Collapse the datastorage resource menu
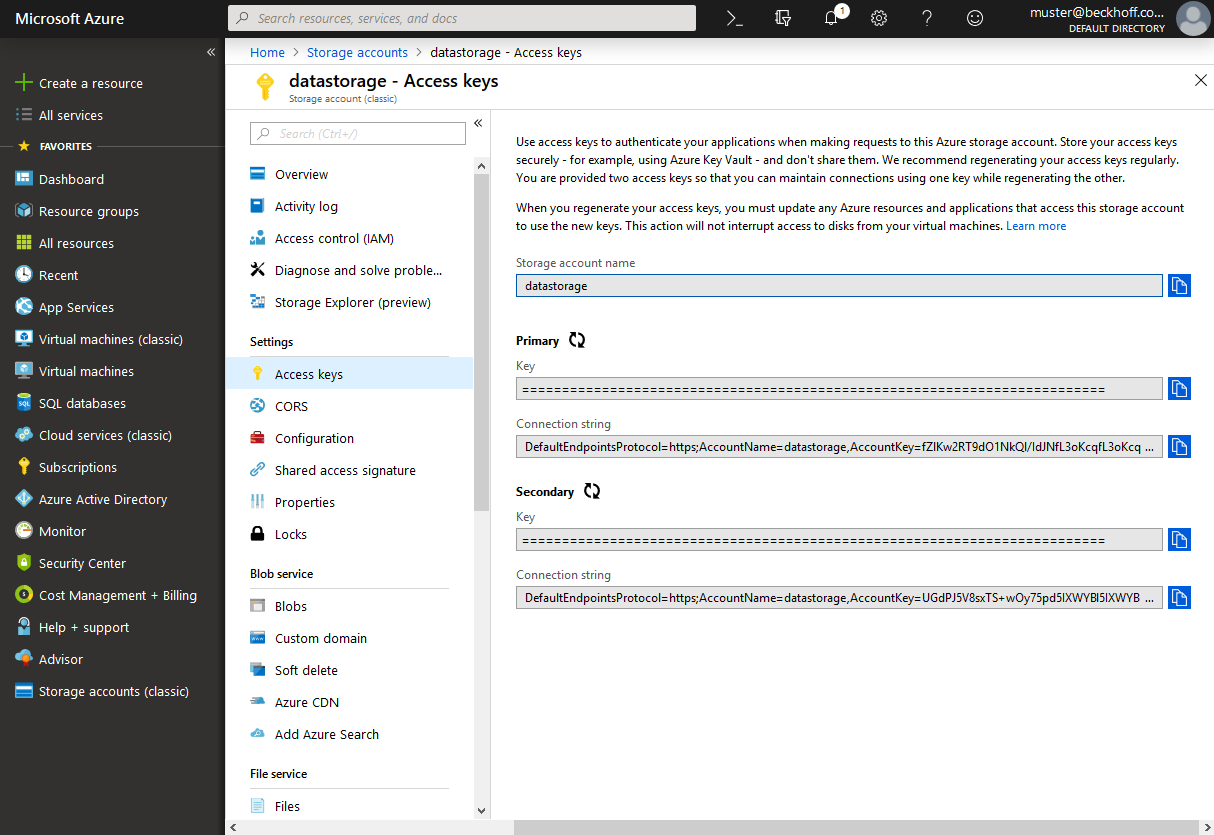The width and height of the screenshot is (1214, 835). (x=478, y=123)
